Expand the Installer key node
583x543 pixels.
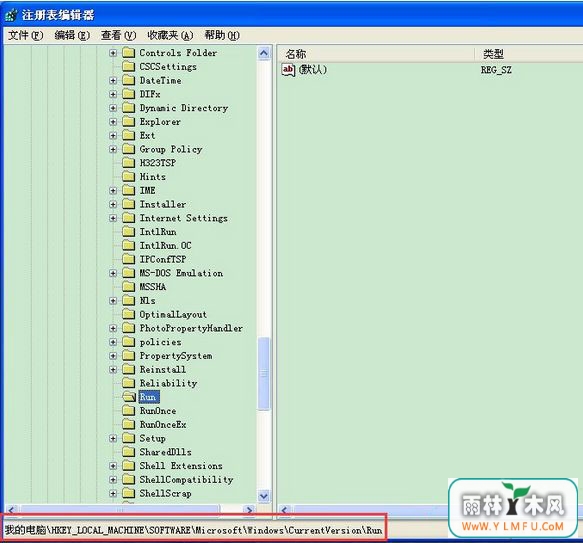pos(113,204)
